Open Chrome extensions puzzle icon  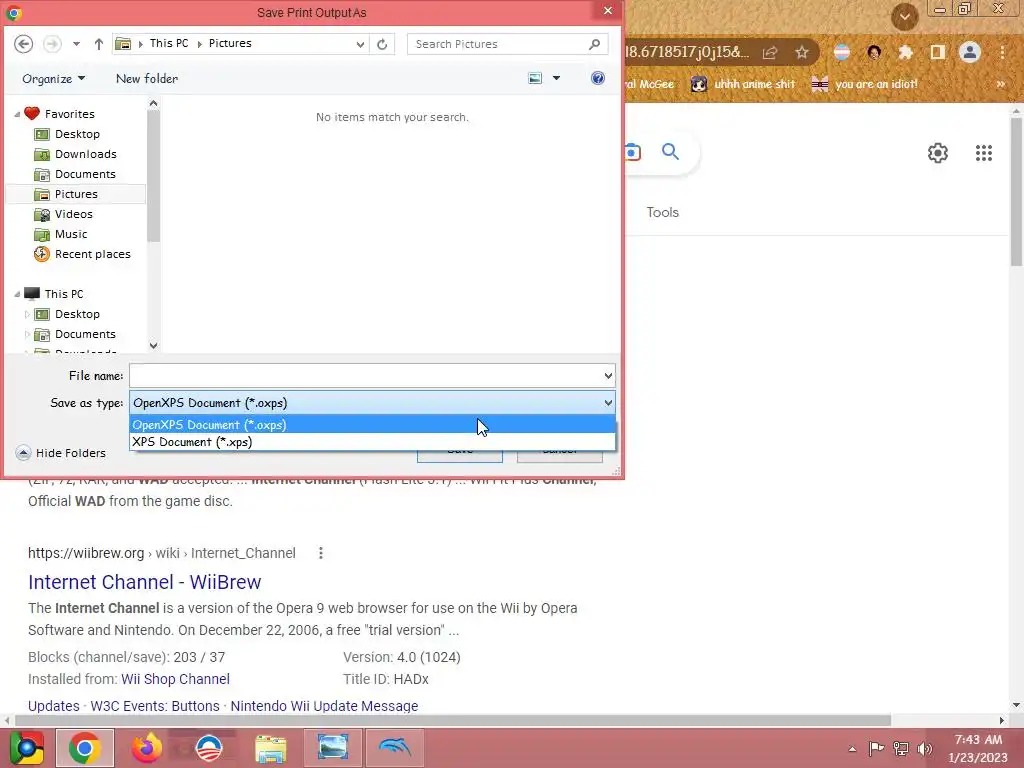point(905,52)
